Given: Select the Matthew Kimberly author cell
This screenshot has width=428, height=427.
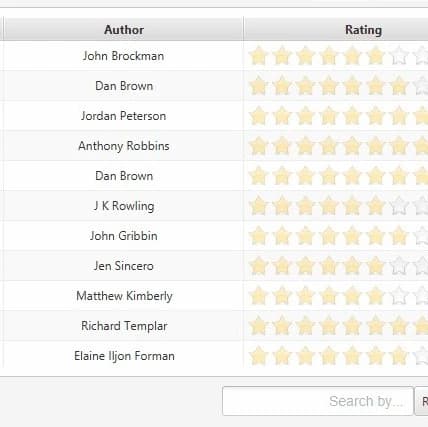Looking at the screenshot, I should click(x=124, y=296).
